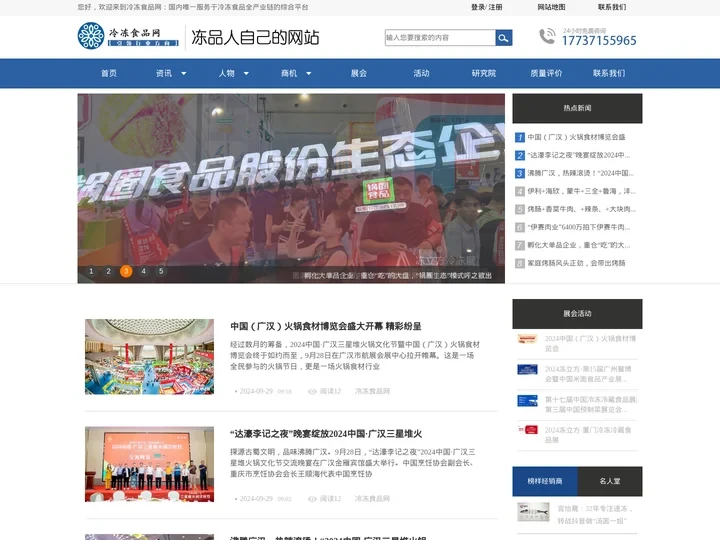Screen dimensions: 720x540
Task: Open event 2024中国（广汉）火锅食材博览会
Action: [590, 343]
